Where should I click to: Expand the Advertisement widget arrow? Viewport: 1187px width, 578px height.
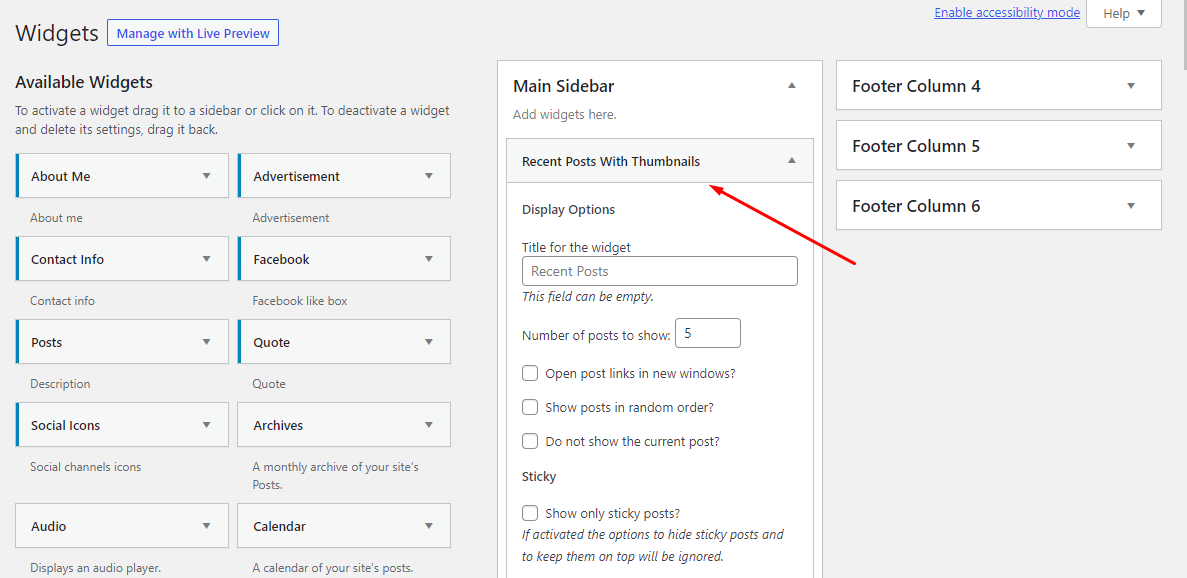[429, 176]
